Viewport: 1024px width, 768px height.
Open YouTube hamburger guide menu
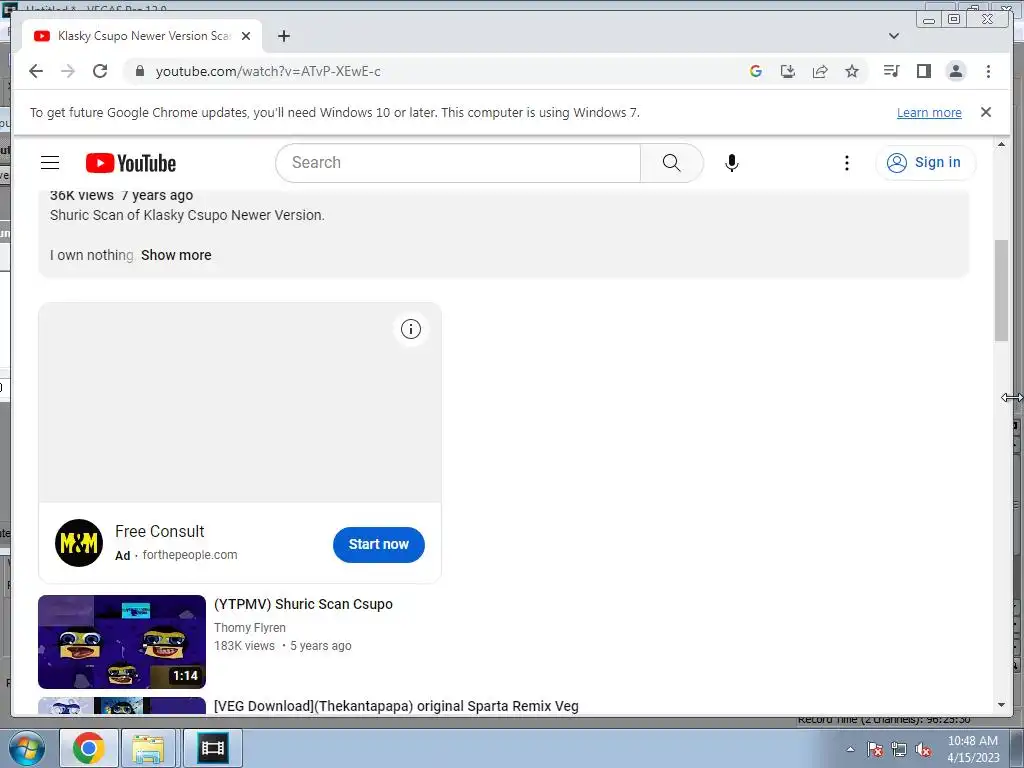50,163
